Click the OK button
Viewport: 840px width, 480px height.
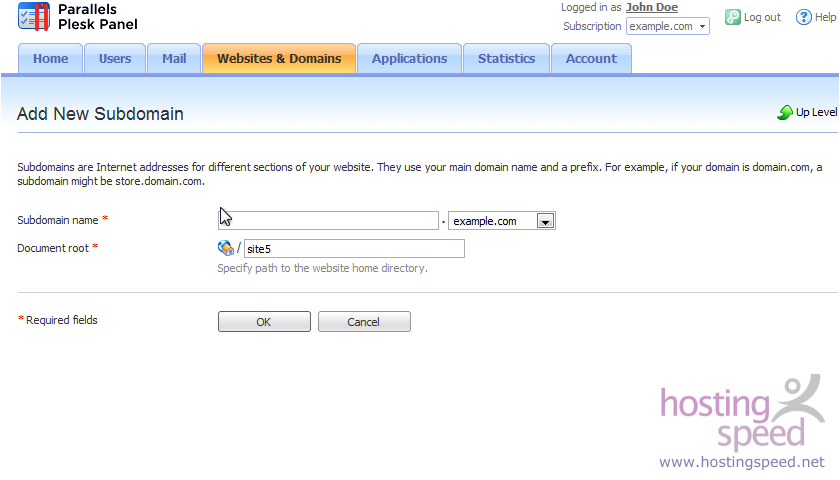point(264,321)
